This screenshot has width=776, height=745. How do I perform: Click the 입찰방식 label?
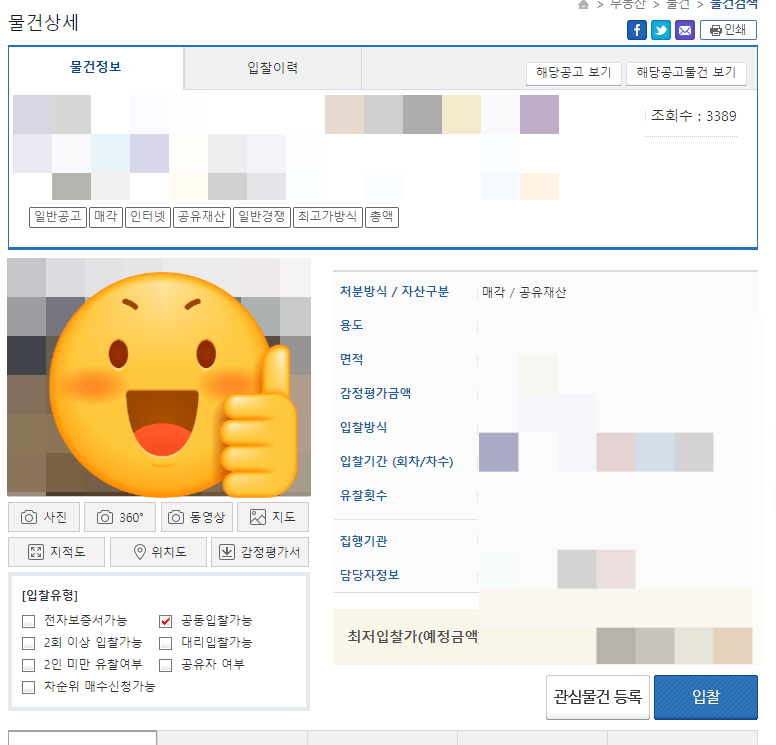click(x=363, y=427)
